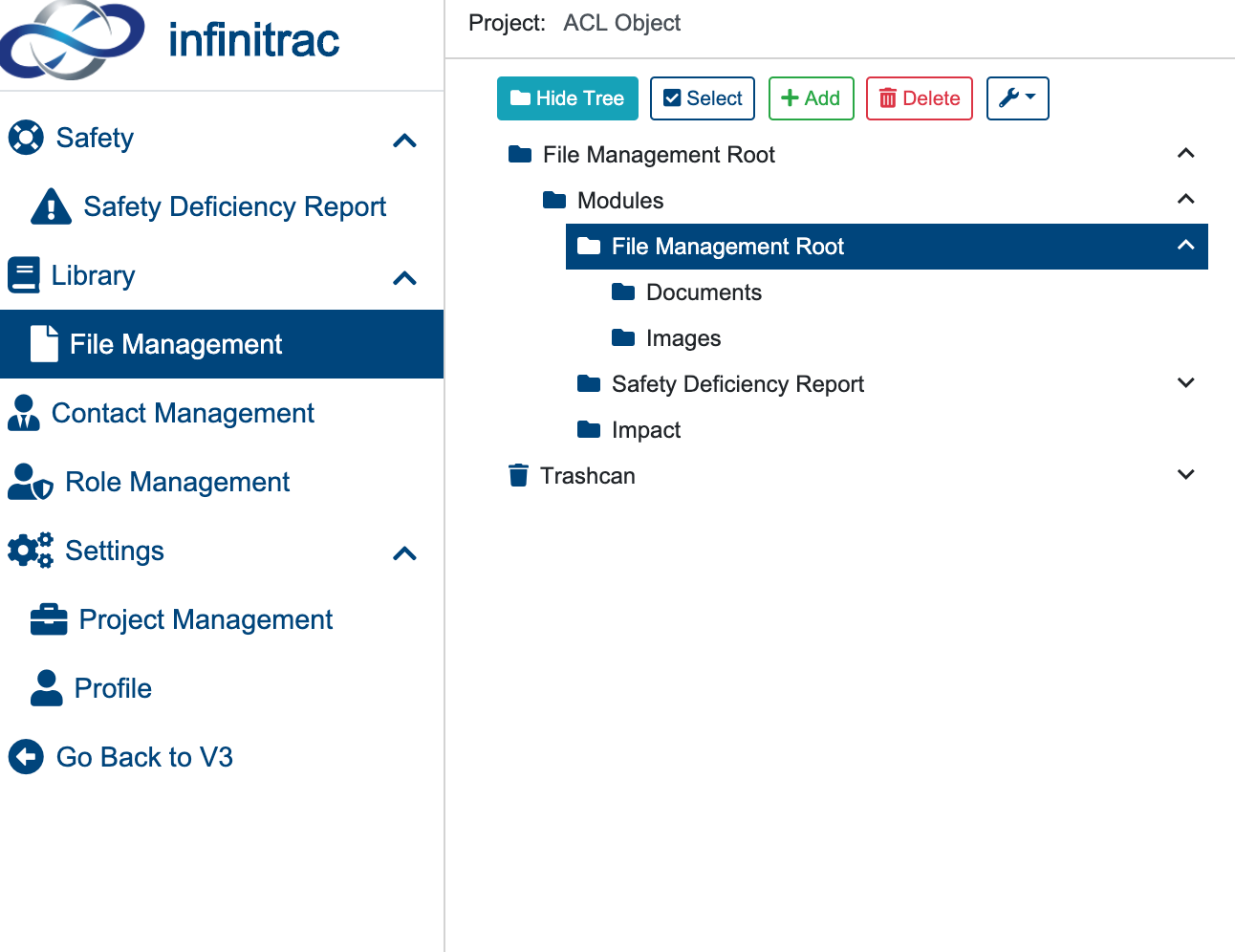Hide the tree with Hide Tree button

(568, 98)
